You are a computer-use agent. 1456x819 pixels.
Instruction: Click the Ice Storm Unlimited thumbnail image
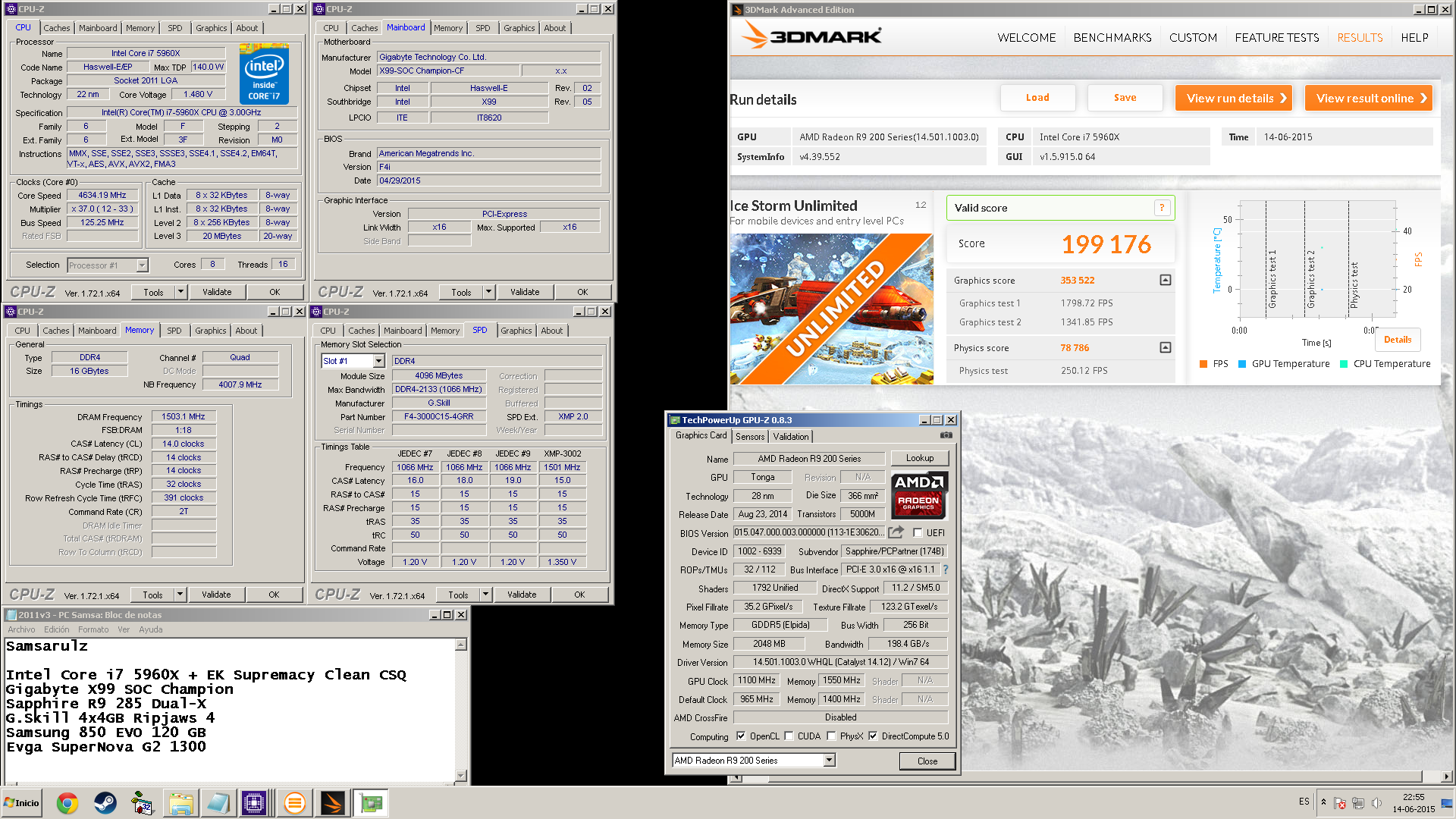point(831,309)
